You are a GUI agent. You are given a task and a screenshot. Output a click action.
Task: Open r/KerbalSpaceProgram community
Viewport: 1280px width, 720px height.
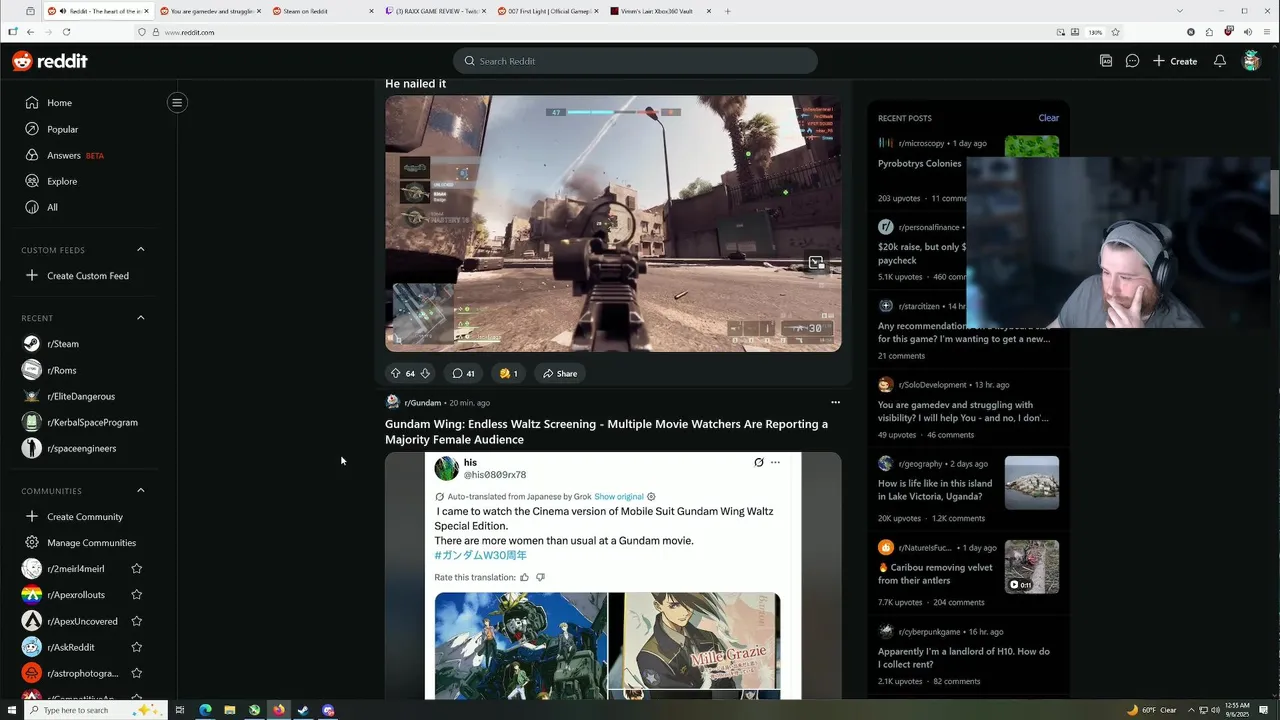(x=92, y=422)
